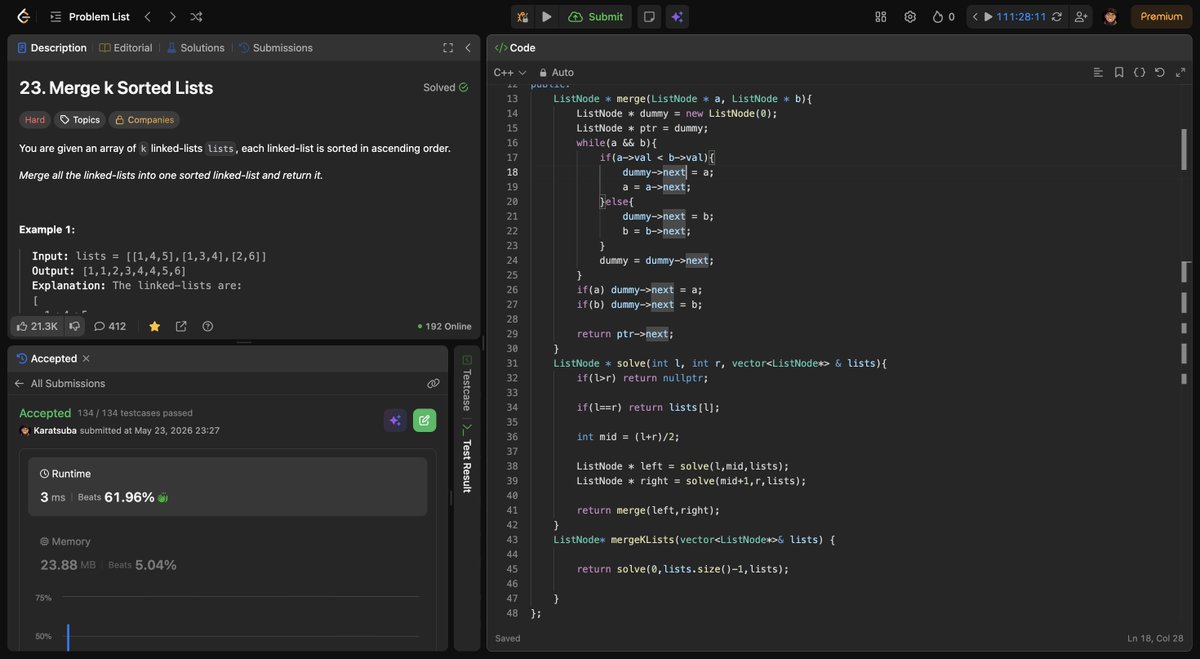Switch to the Editorial tab
Image resolution: width=1200 pixels, height=659 pixels.
[x=126, y=47]
